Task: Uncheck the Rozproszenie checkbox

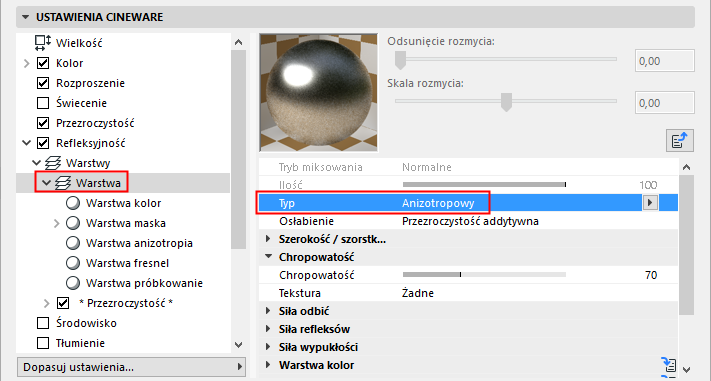Action: tap(43, 83)
